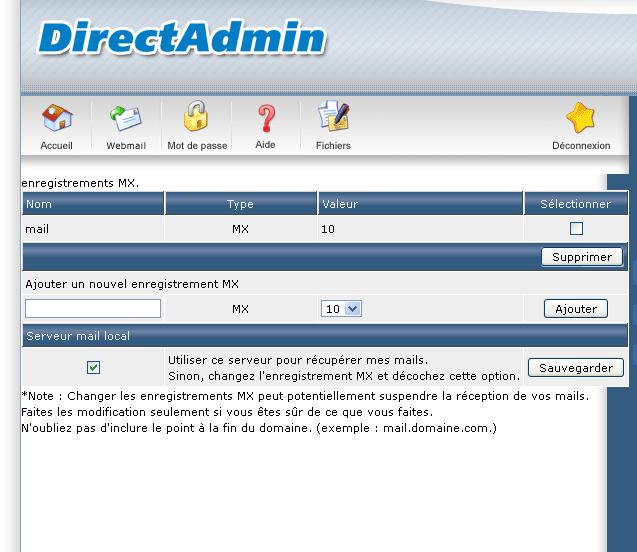Open Fichiers via the documents icon
Image resolution: width=637 pixels, height=552 pixels.
(334, 116)
